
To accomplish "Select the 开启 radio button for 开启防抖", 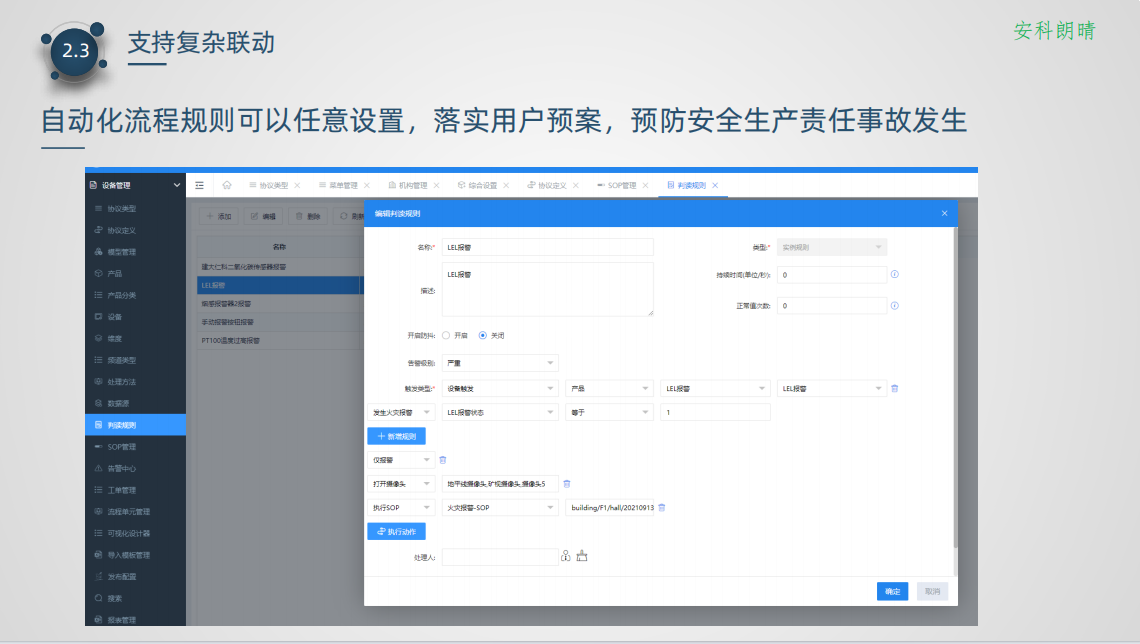I will (x=446, y=336).
